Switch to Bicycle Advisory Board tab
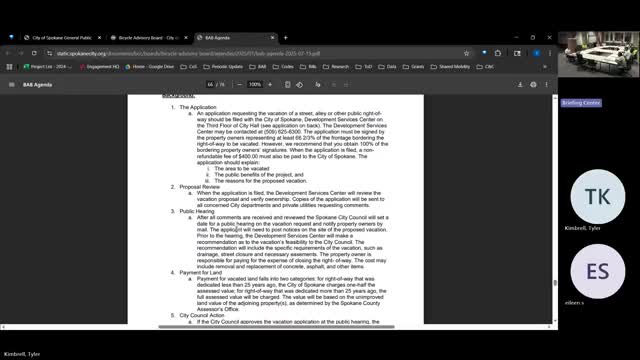Image resolution: width=640 pixels, height=360 pixels. 146,38
